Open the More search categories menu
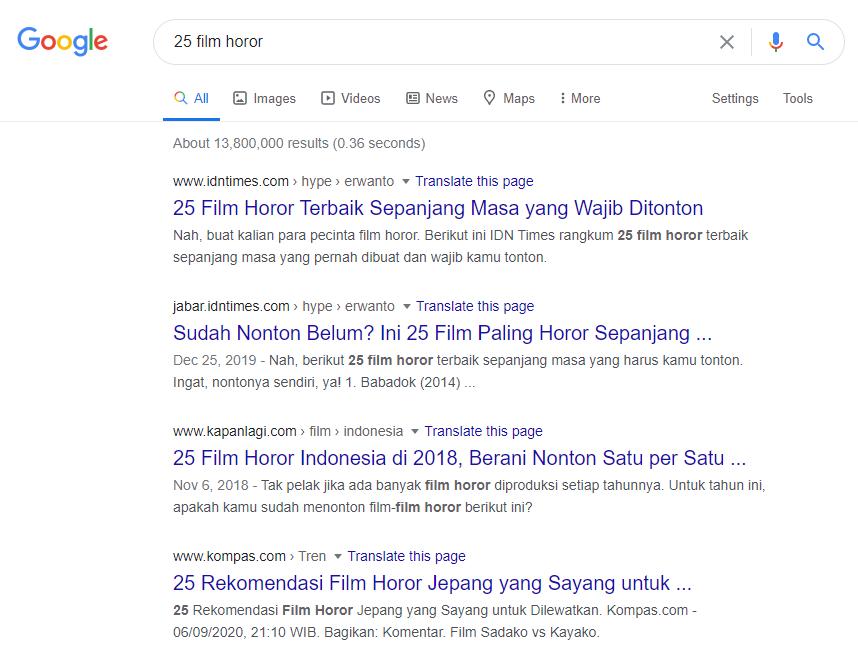The image size is (858, 646). (580, 98)
